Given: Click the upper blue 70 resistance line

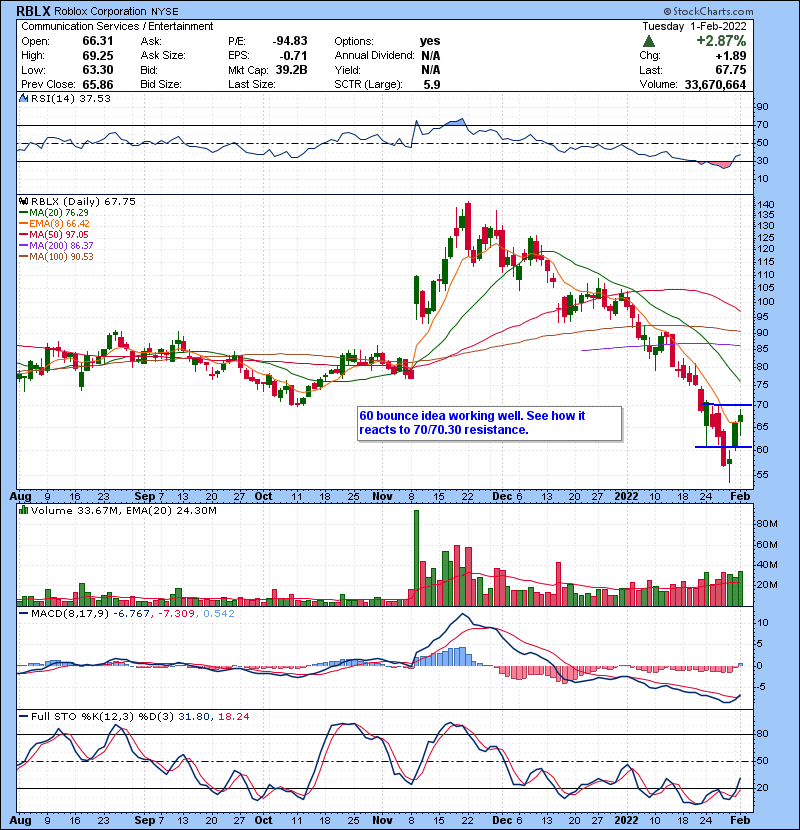Looking at the screenshot, I should (726, 405).
